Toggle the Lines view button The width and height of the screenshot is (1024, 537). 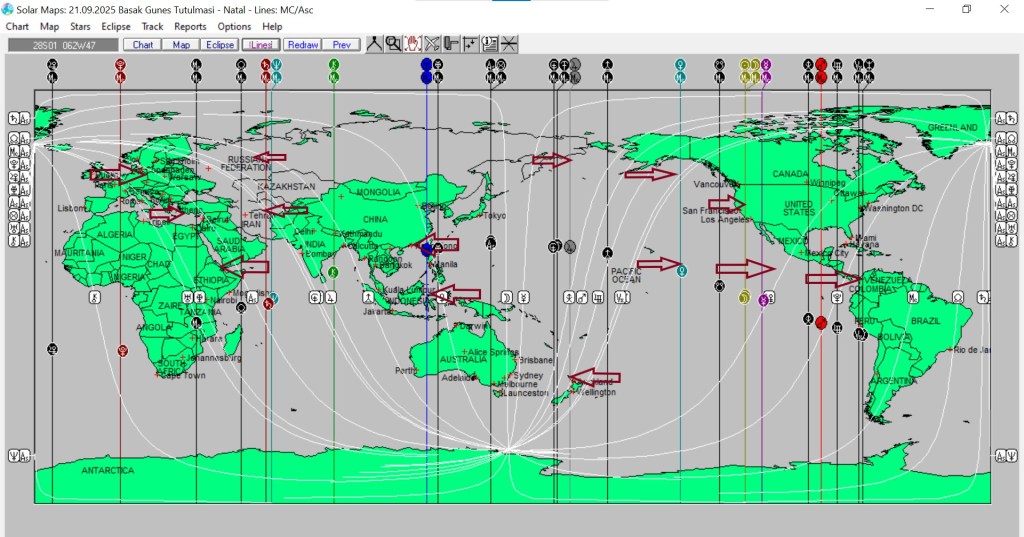tap(261, 44)
